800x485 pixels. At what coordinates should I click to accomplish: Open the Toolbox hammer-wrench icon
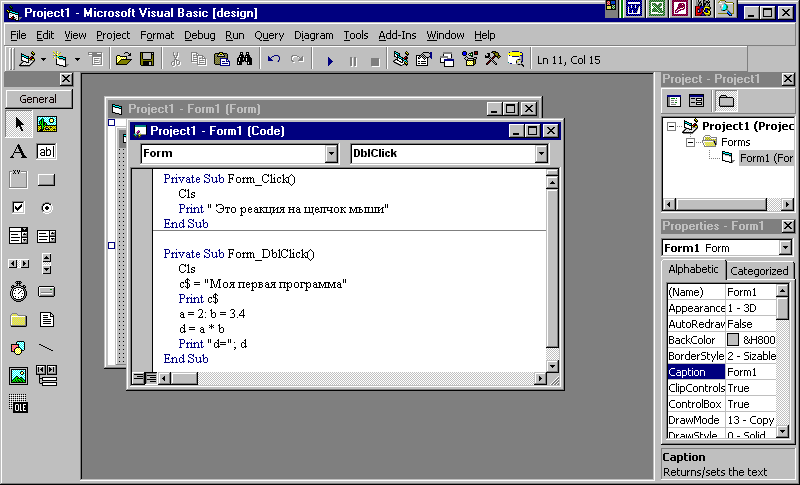pos(492,60)
